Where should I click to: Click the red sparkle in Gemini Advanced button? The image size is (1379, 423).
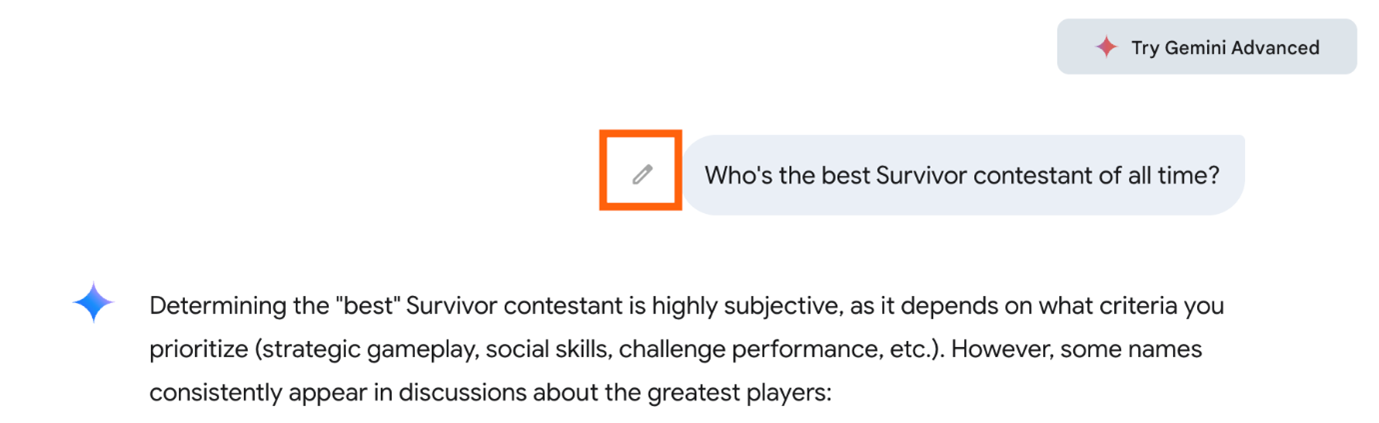coord(1105,47)
